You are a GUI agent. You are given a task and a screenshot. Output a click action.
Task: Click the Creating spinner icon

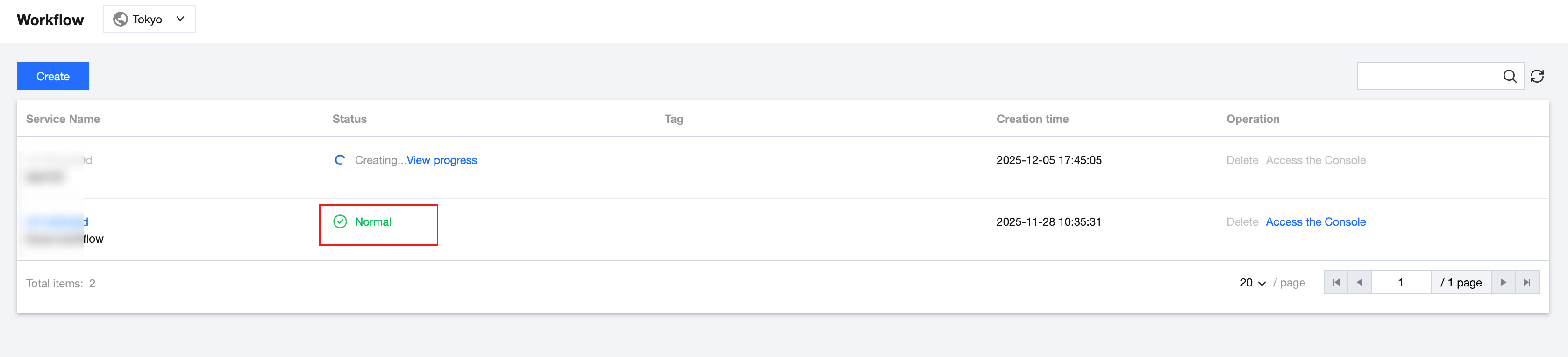(x=340, y=160)
